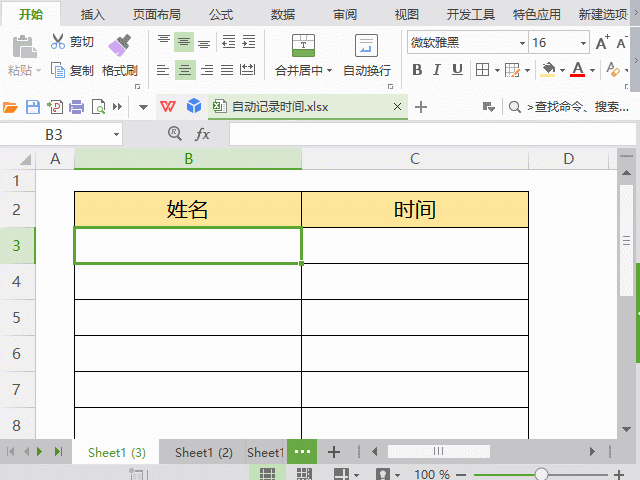
Task: Click the Cut scissors icon
Action: pos(58,42)
